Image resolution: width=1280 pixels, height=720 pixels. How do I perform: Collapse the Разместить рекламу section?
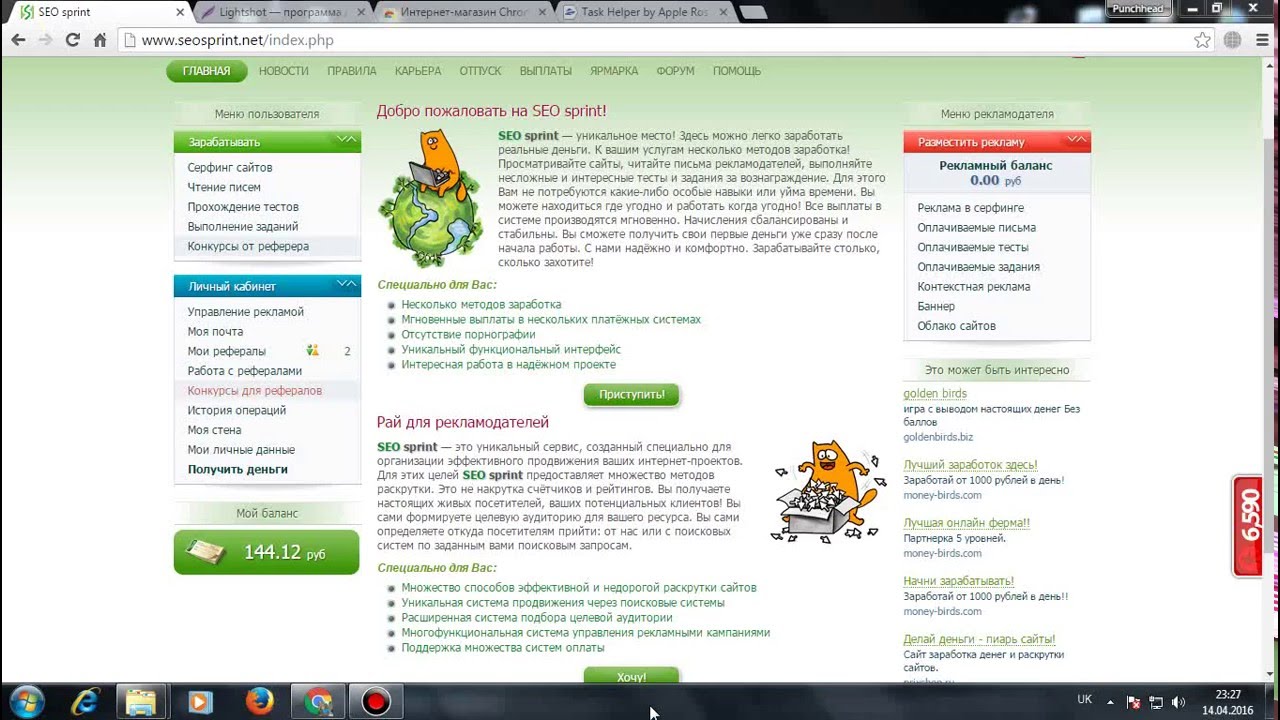1077,140
